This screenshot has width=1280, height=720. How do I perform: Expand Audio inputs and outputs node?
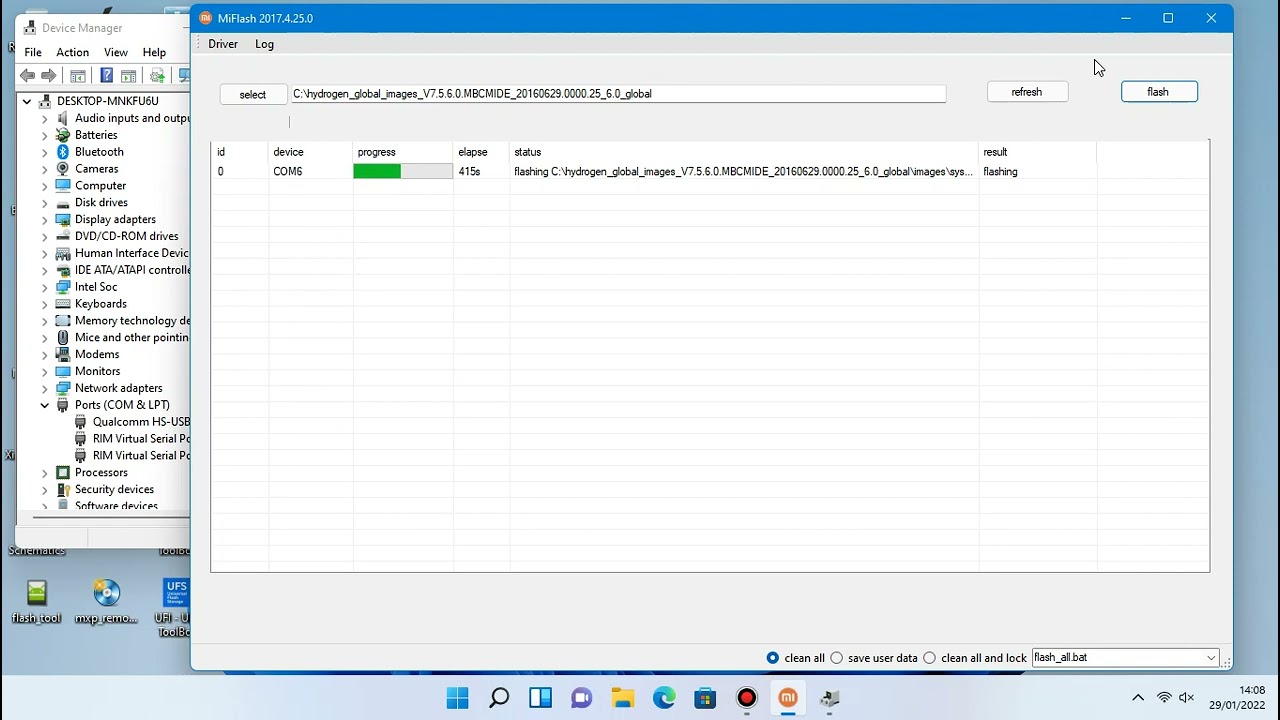[x=45, y=118]
